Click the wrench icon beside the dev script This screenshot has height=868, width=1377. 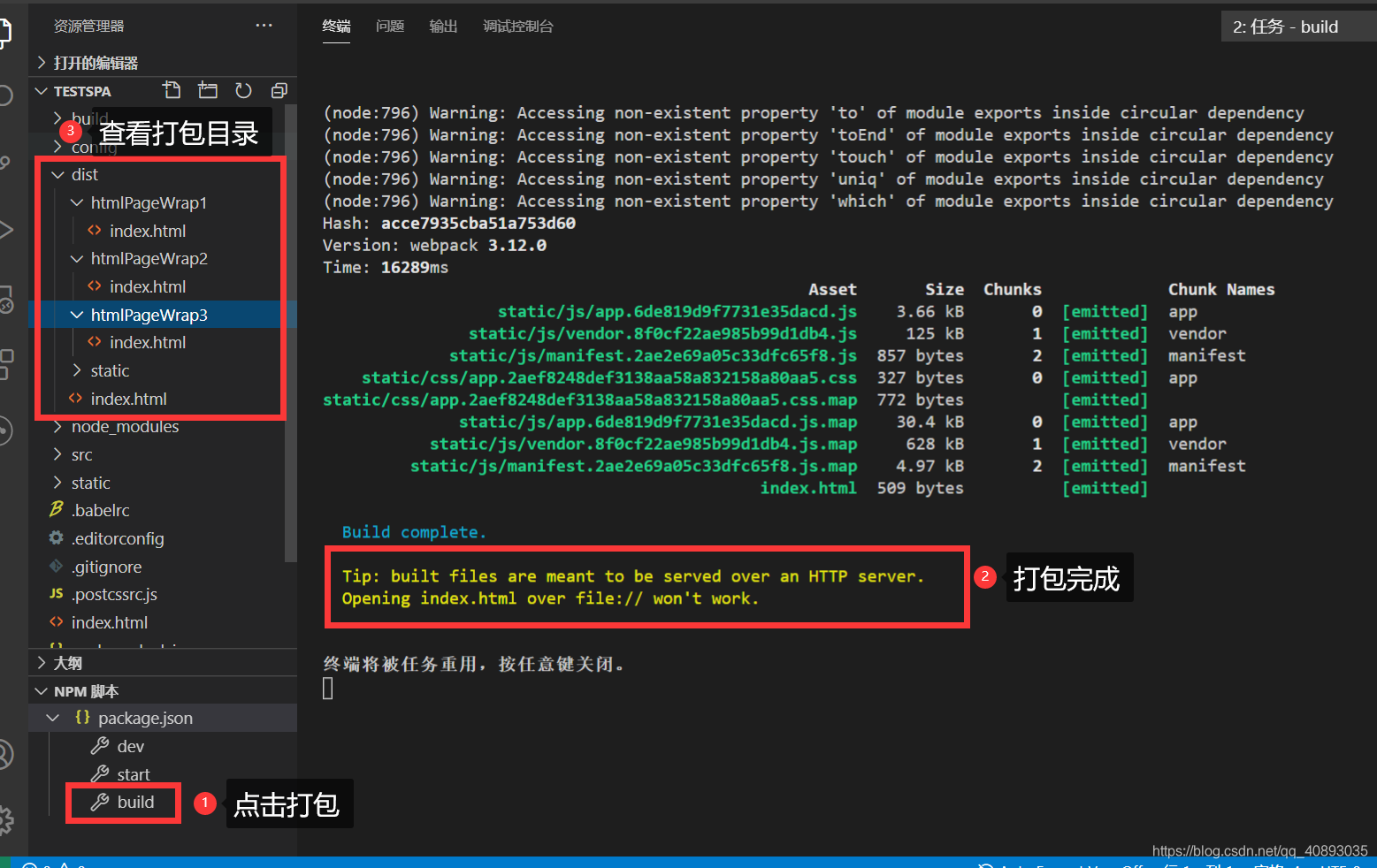coord(100,747)
